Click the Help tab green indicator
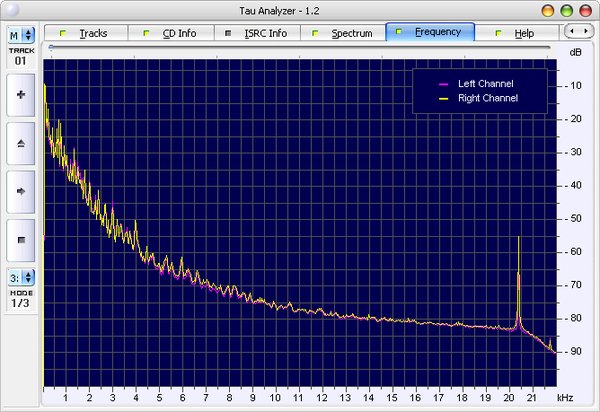 [498, 33]
